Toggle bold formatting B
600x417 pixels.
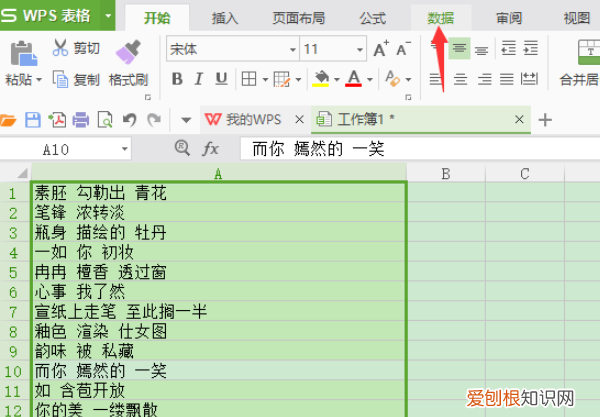177,79
